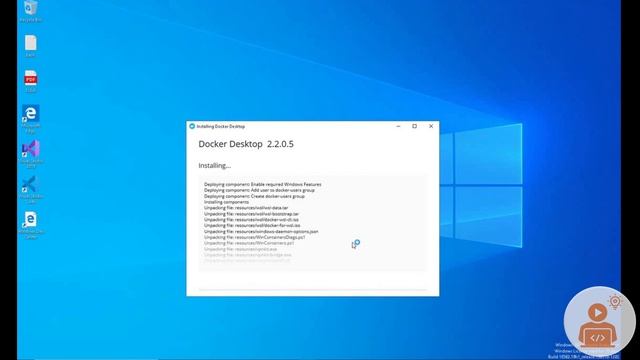Viewport: 640px width, 360px height.
Task: Click the Docker icon in the installer title bar
Action: click(x=192, y=126)
